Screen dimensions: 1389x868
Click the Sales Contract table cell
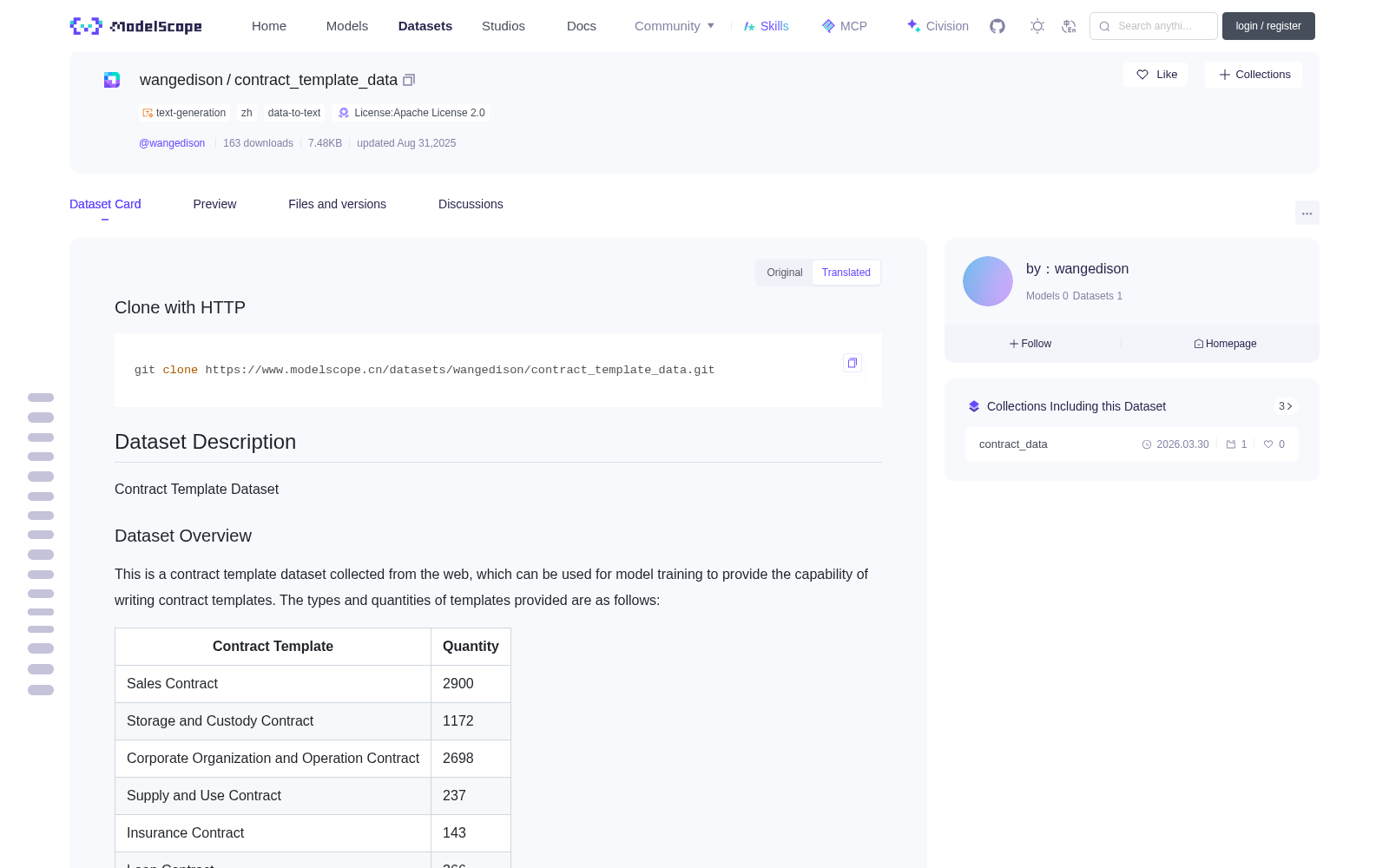(x=273, y=684)
